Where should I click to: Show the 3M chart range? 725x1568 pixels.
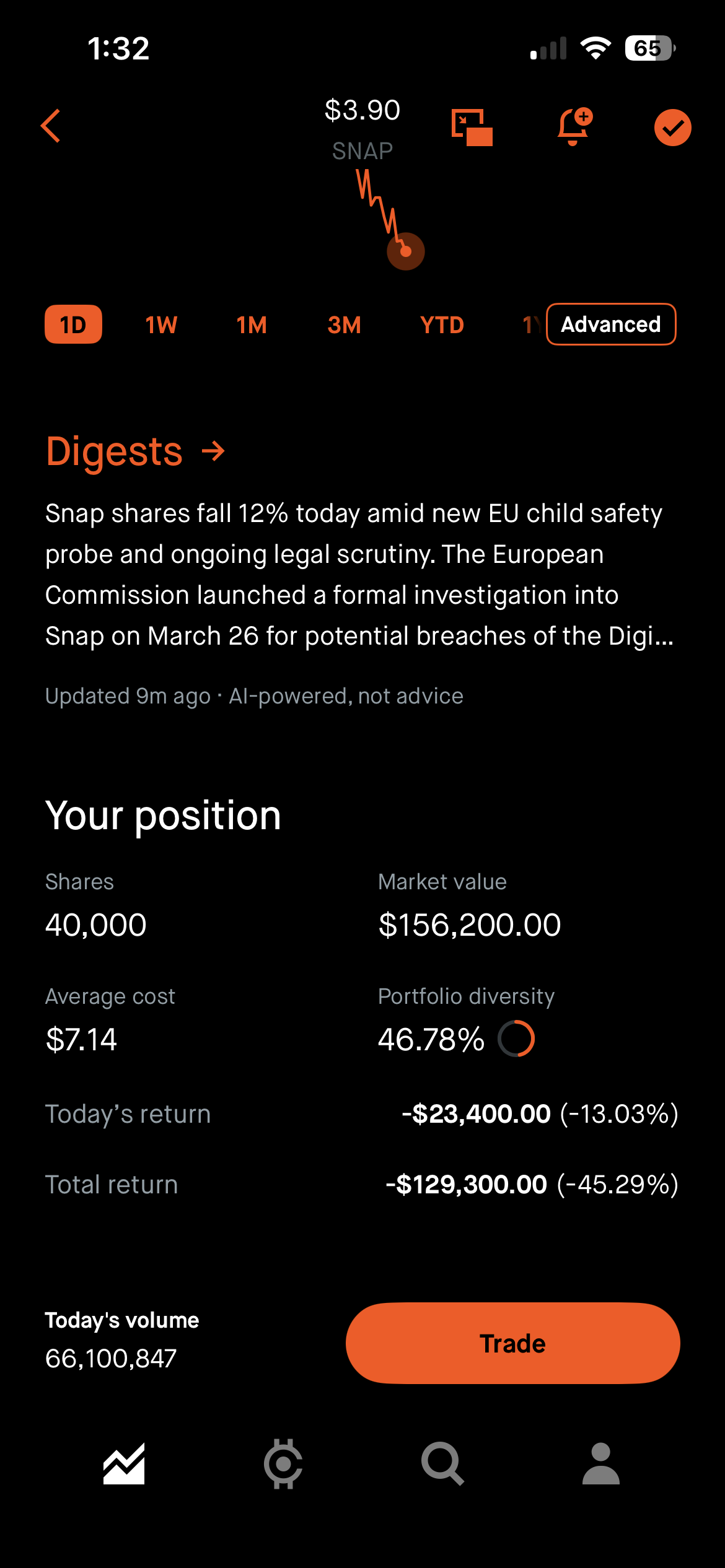(344, 324)
